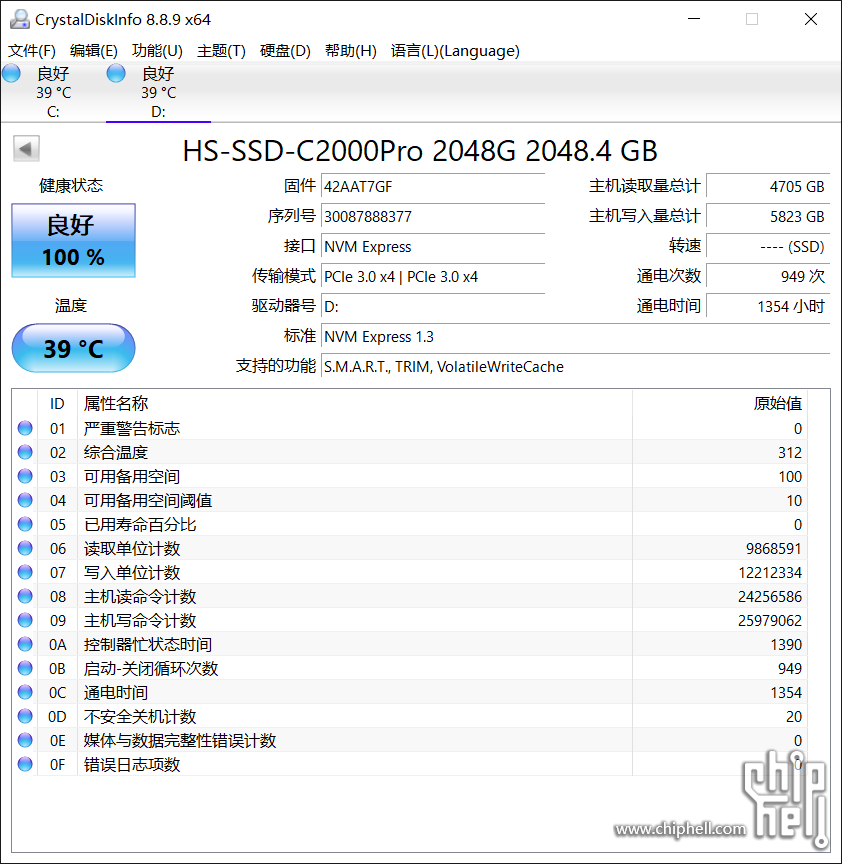842x864 pixels.
Task: Open the 帮助(H) menu
Action: (x=350, y=51)
